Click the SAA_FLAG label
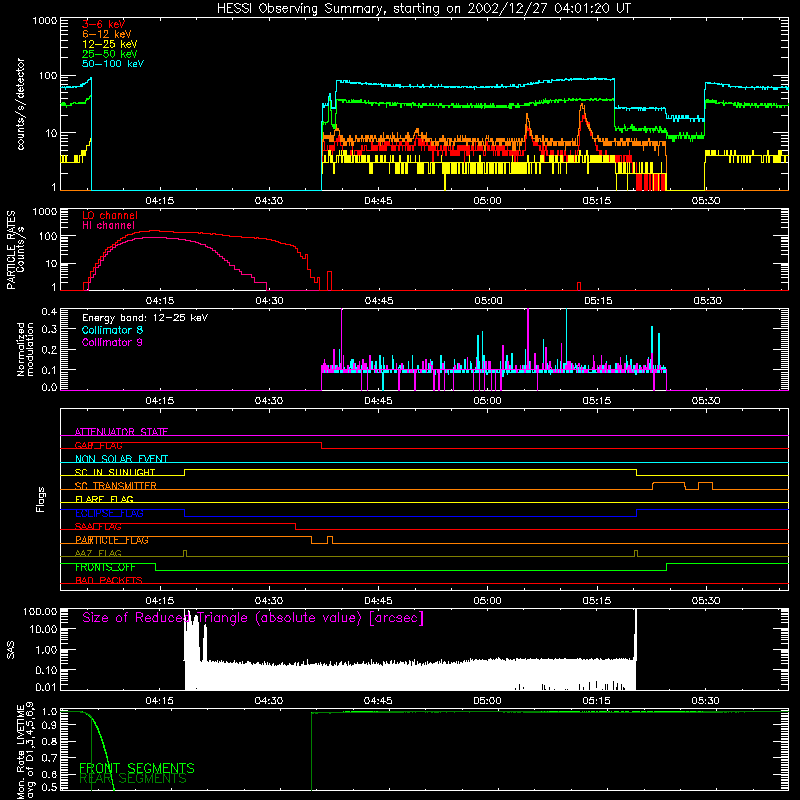Viewport: 800px width, 800px height. pos(98,527)
